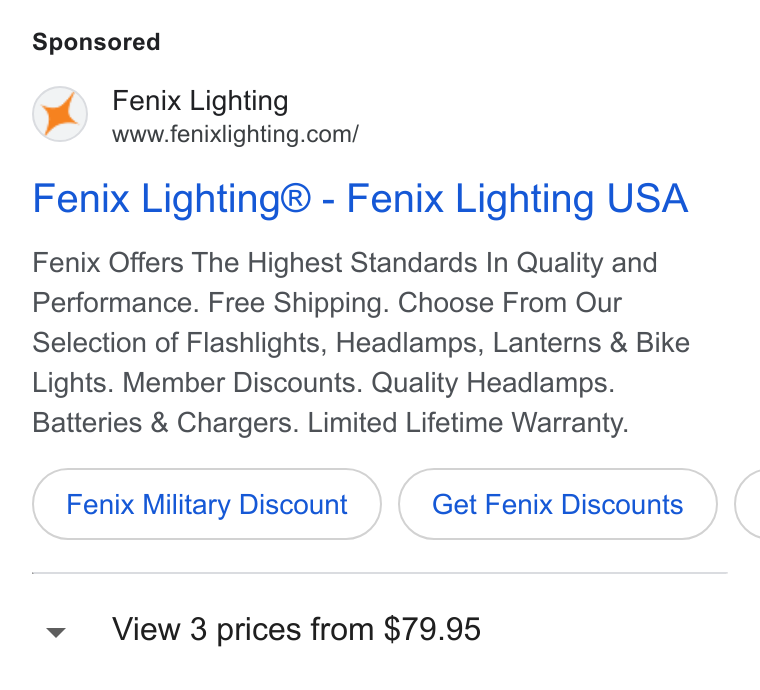Click the Fenix Lighting site name beside favicon

pos(200,101)
